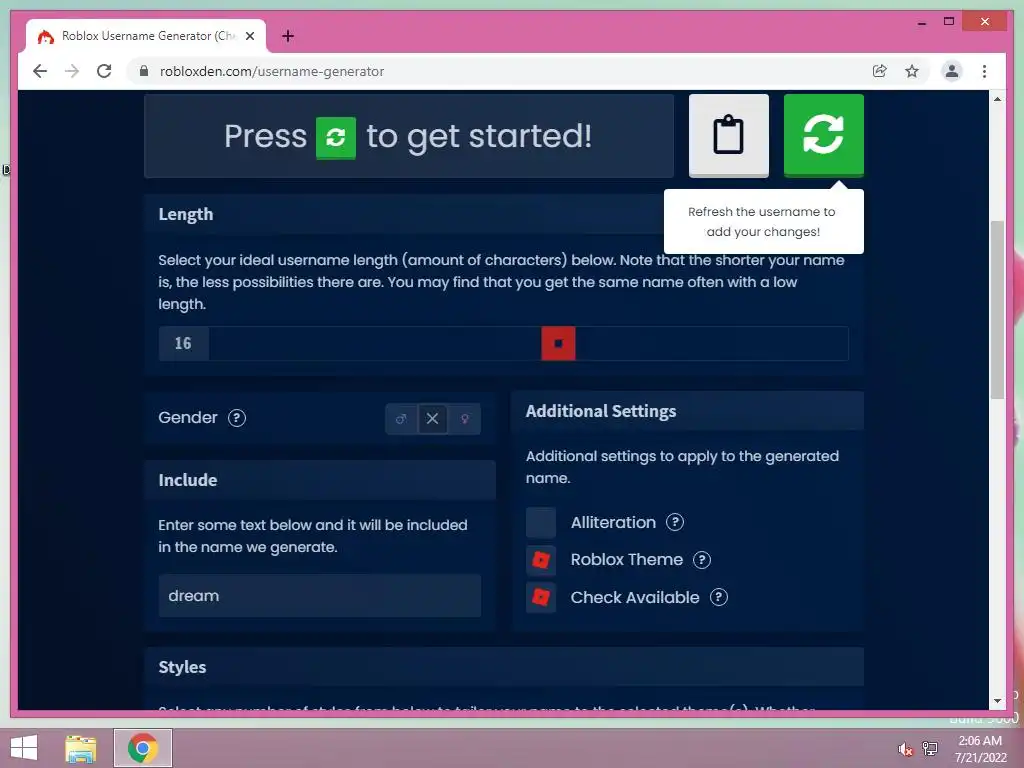Open the Chrome three-dot menu
The image size is (1024, 768).
[984, 71]
